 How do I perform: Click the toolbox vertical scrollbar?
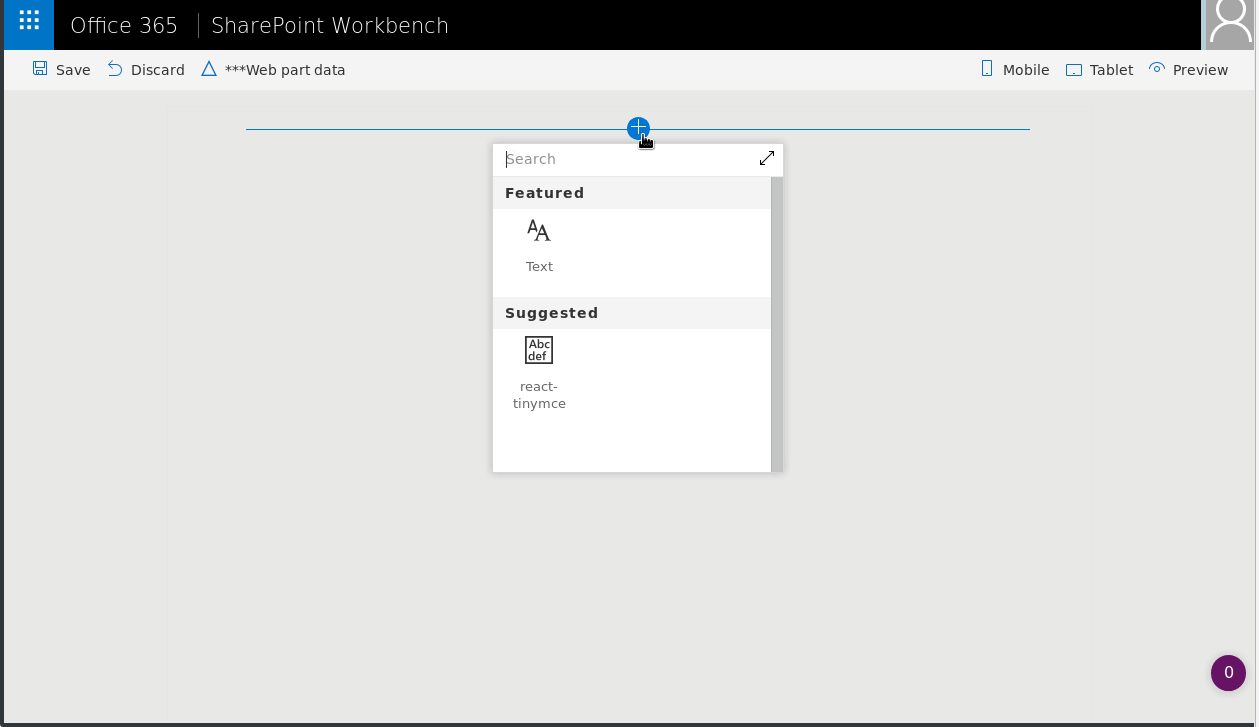[777, 324]
